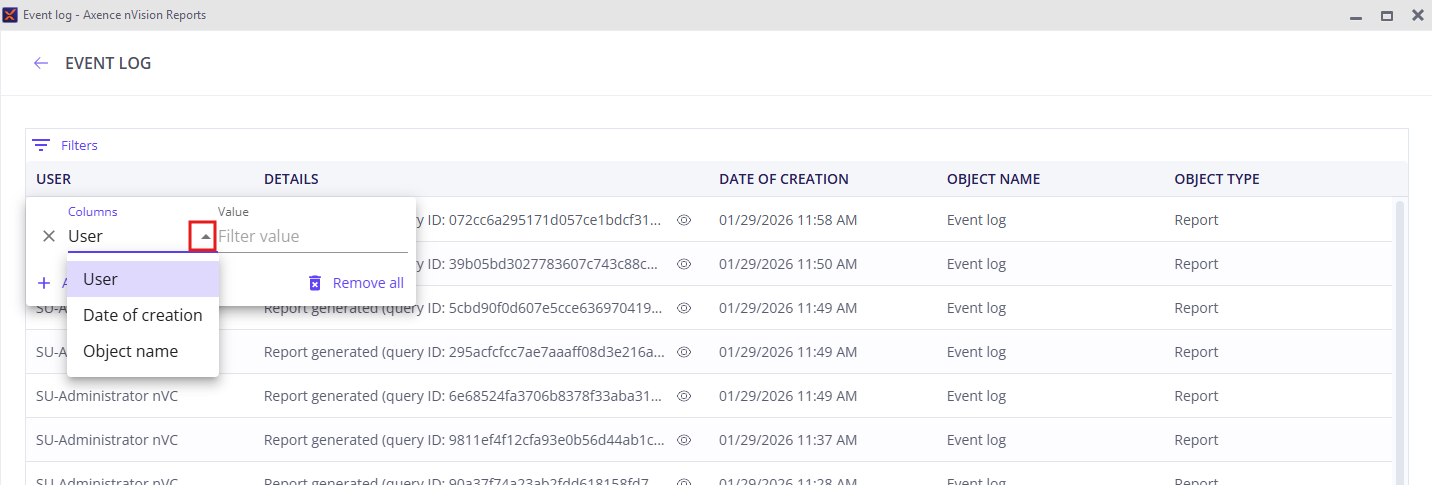View details of the 11:58 AM event
The width and height of the screenshot is (1432, 485).
(684, 220)
